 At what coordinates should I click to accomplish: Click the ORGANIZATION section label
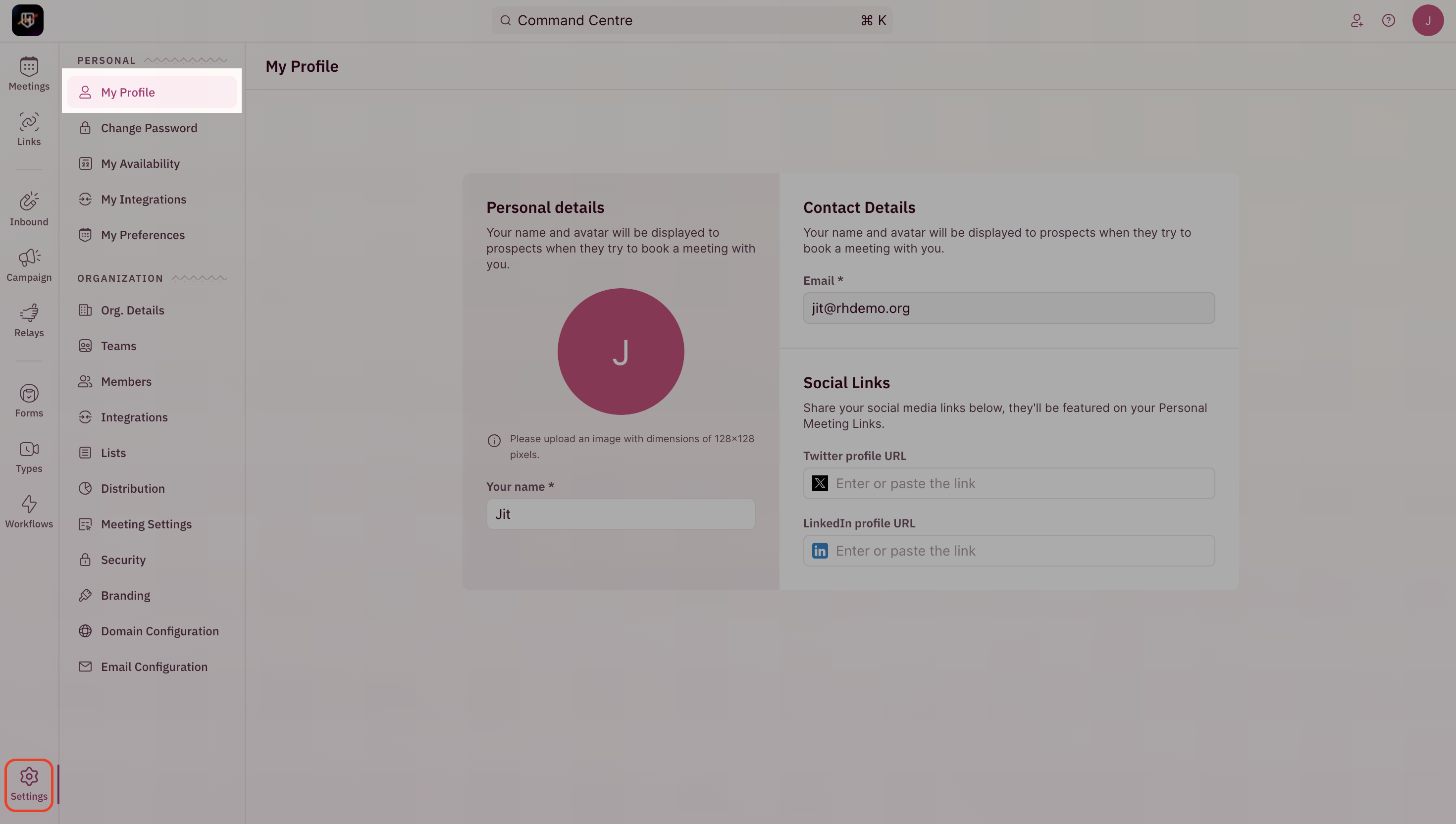tap(120, 278)
